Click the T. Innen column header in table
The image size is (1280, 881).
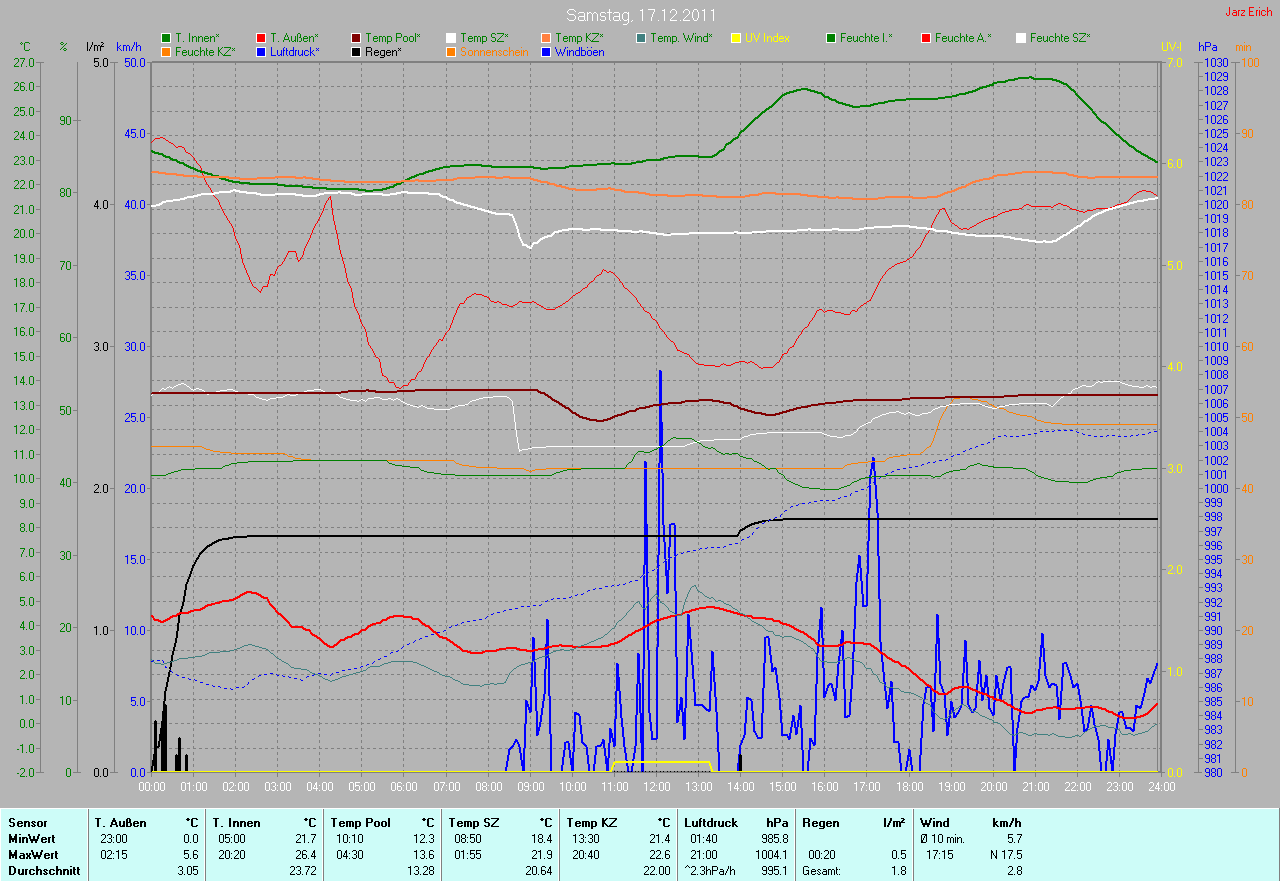(236, 823)
